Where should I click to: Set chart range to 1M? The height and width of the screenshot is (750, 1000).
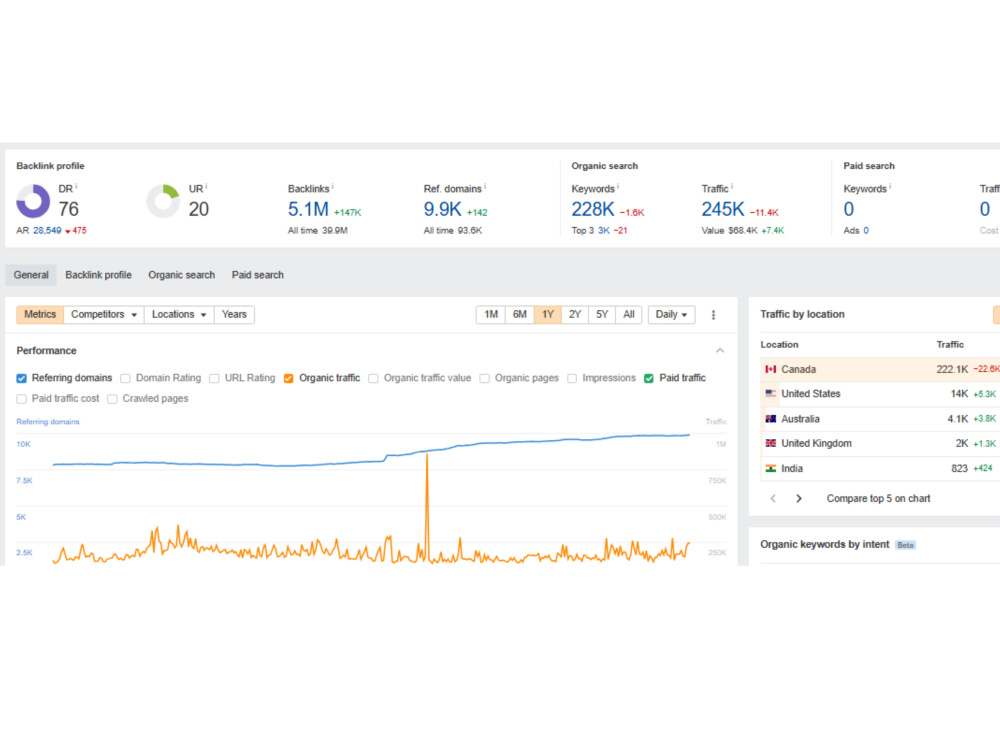491,314
